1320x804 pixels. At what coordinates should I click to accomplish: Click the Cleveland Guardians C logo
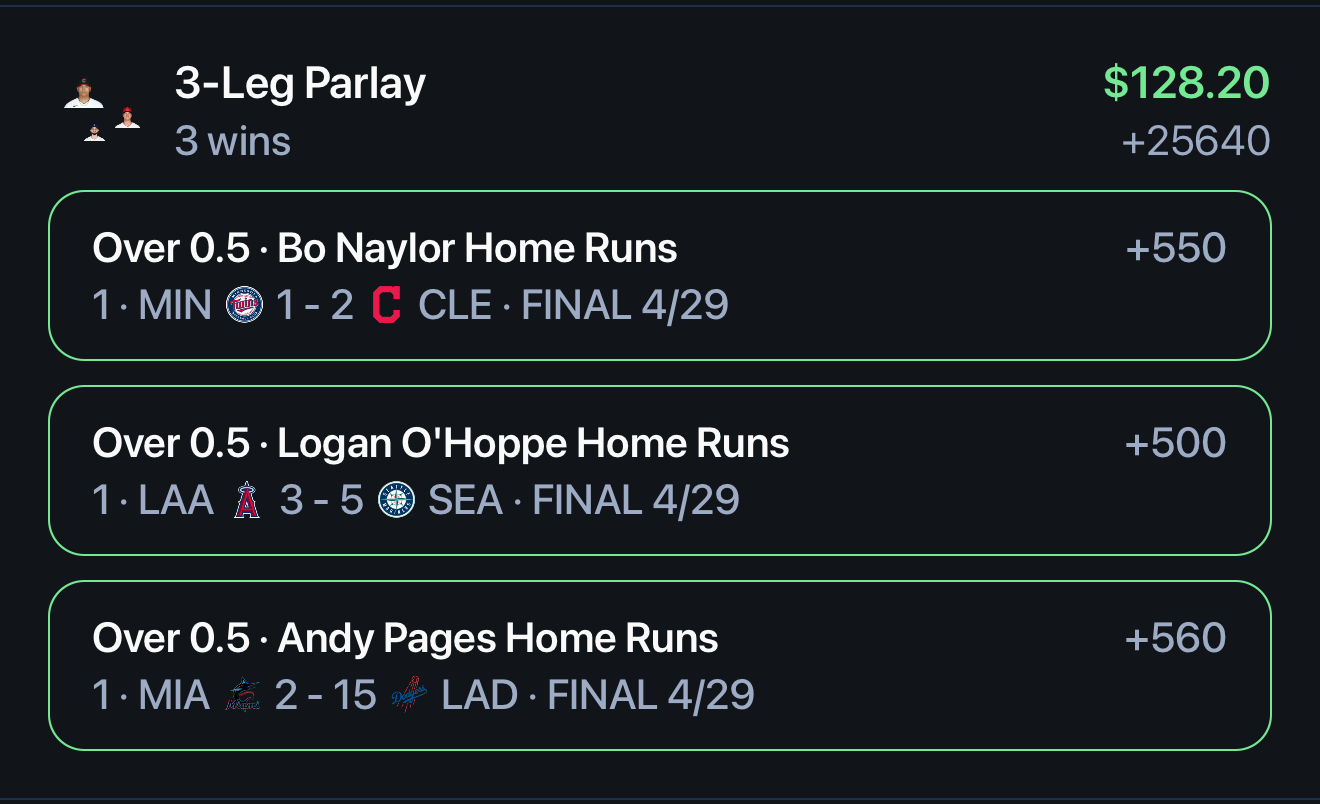pos(386,305)
